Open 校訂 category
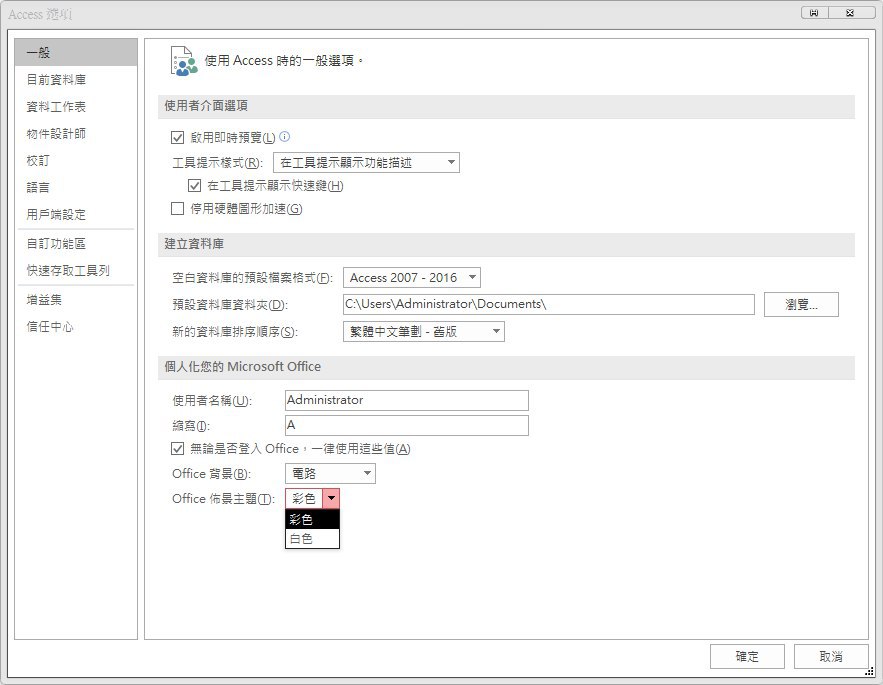Viewport: 883px width, 685px height. click(x=76, y=161)
